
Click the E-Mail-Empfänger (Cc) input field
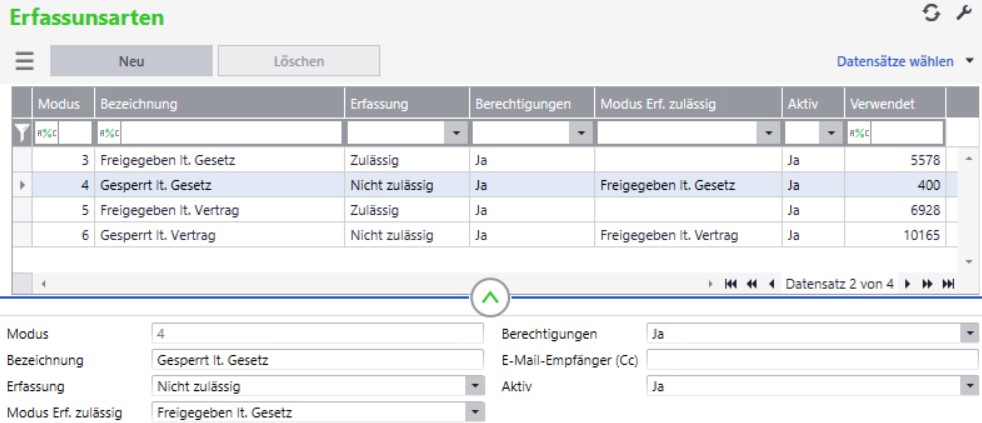(x=813, y=359)
